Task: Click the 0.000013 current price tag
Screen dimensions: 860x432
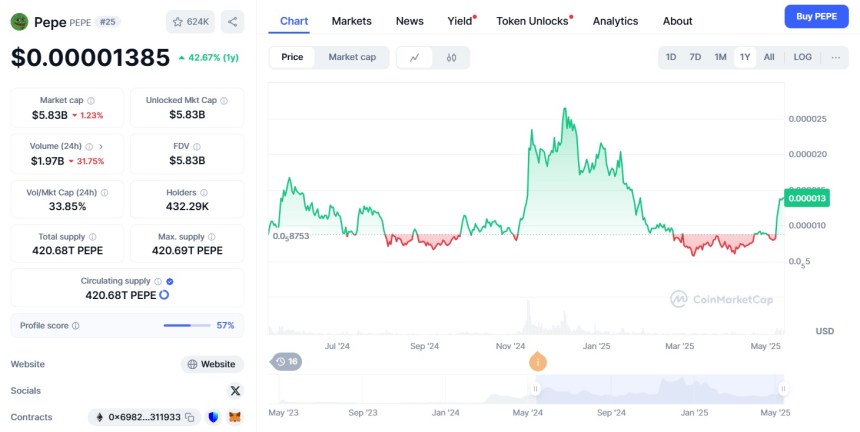Action: coord(807,198)
